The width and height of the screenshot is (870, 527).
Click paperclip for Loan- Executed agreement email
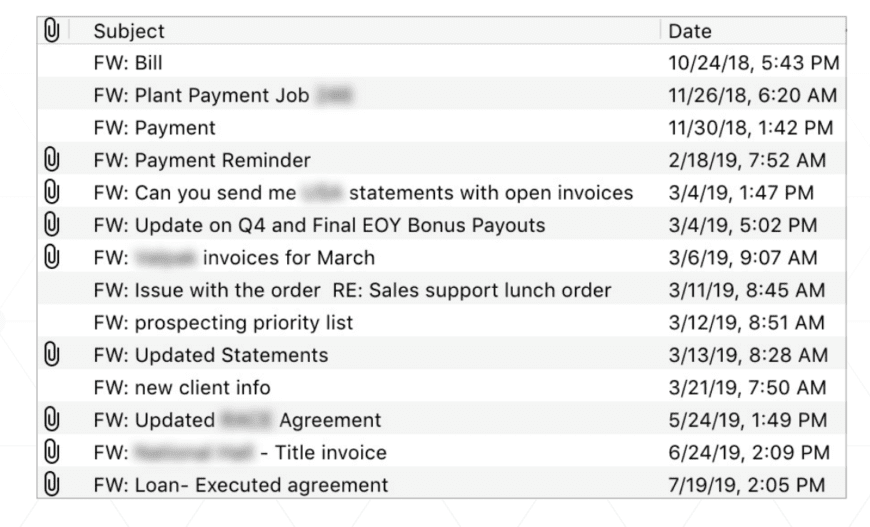pyautogui.click(x=52, y=485)
